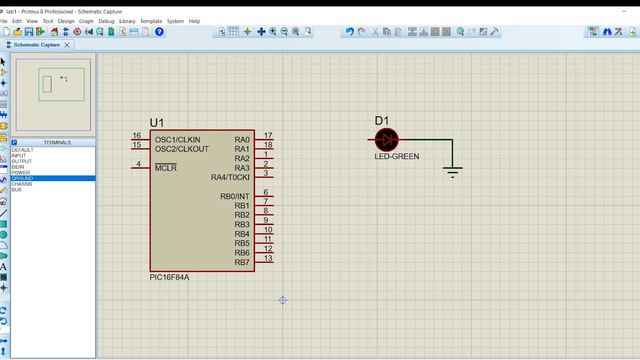Open the Tool menu
Image resolution: width=640 pixels, height=360 pixels.
[48, 21]
